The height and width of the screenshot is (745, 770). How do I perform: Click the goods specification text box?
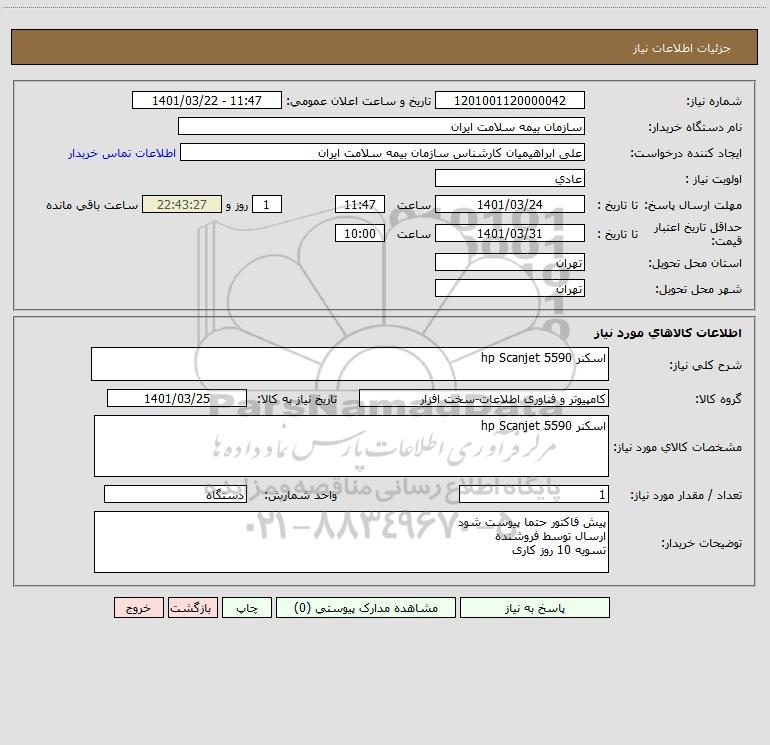click(x=351, y=446)
